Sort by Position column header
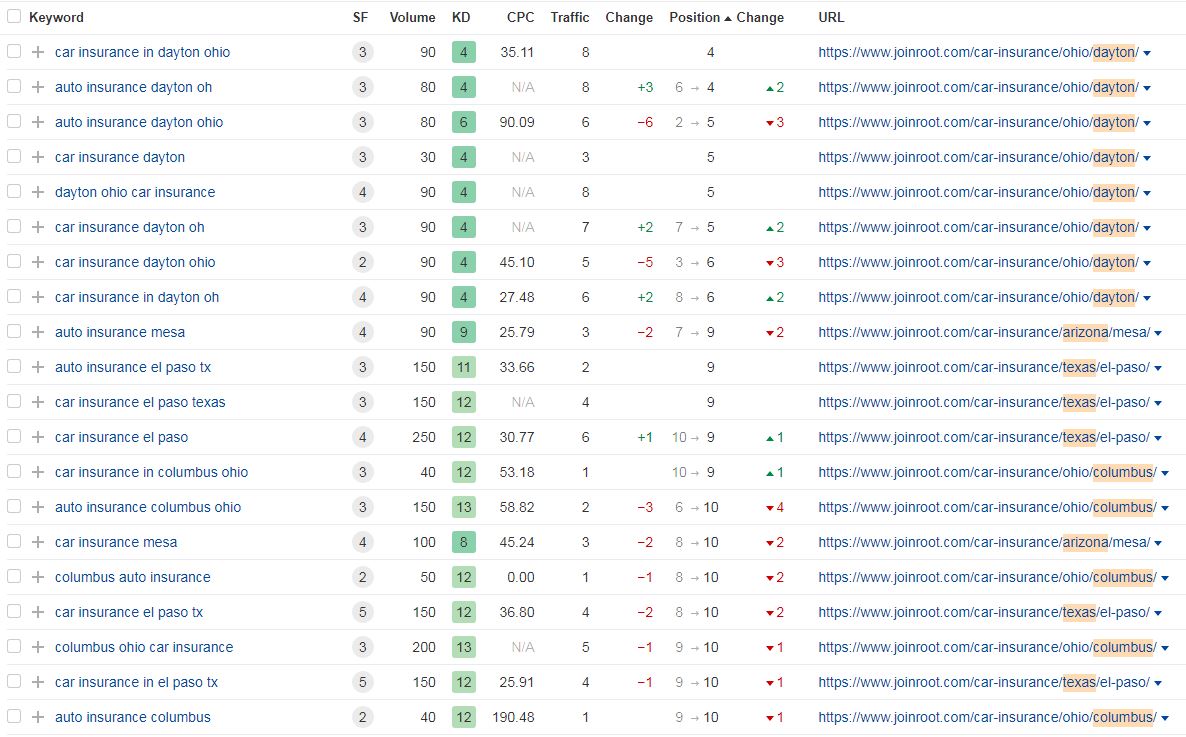Screen dimensions: 1186x737 pyautogui.click(x=694, y=17)
